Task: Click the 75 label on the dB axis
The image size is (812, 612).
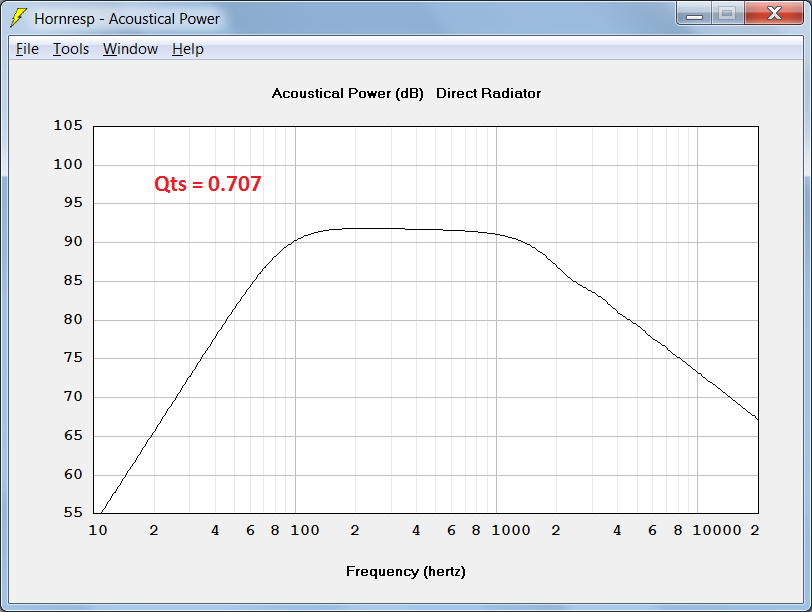Action: 73,358
